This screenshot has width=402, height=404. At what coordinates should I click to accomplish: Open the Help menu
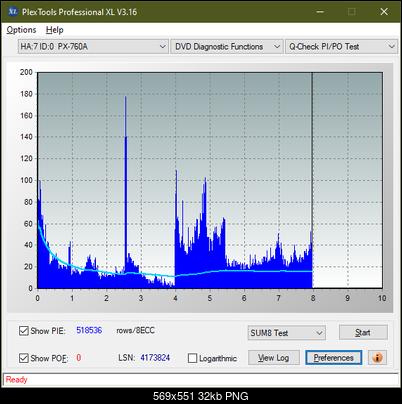pyautogui.click(x=55, y=30)
